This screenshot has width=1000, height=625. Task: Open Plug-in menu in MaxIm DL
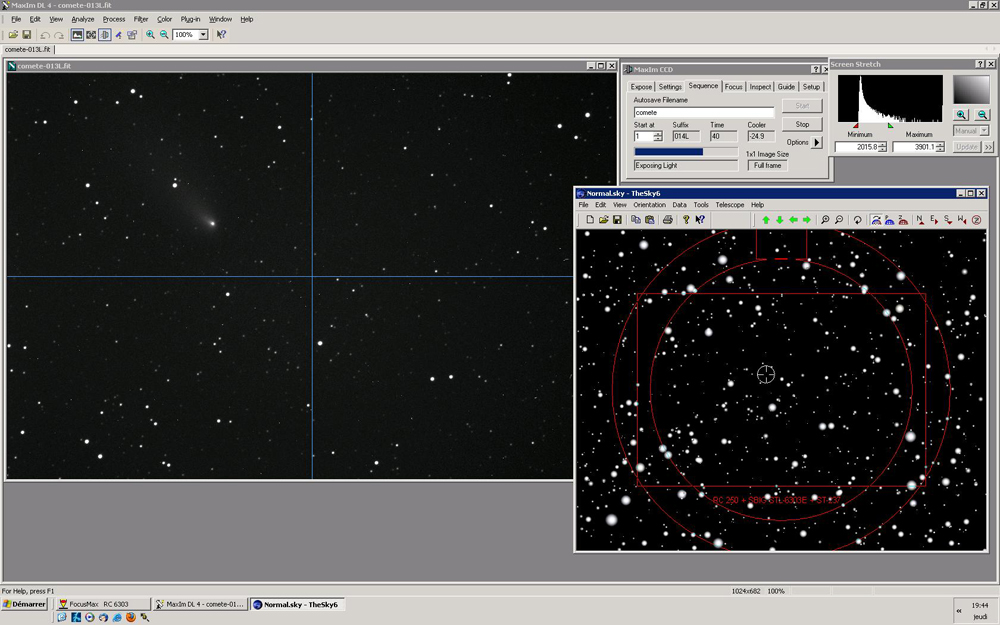coord(190,19)
